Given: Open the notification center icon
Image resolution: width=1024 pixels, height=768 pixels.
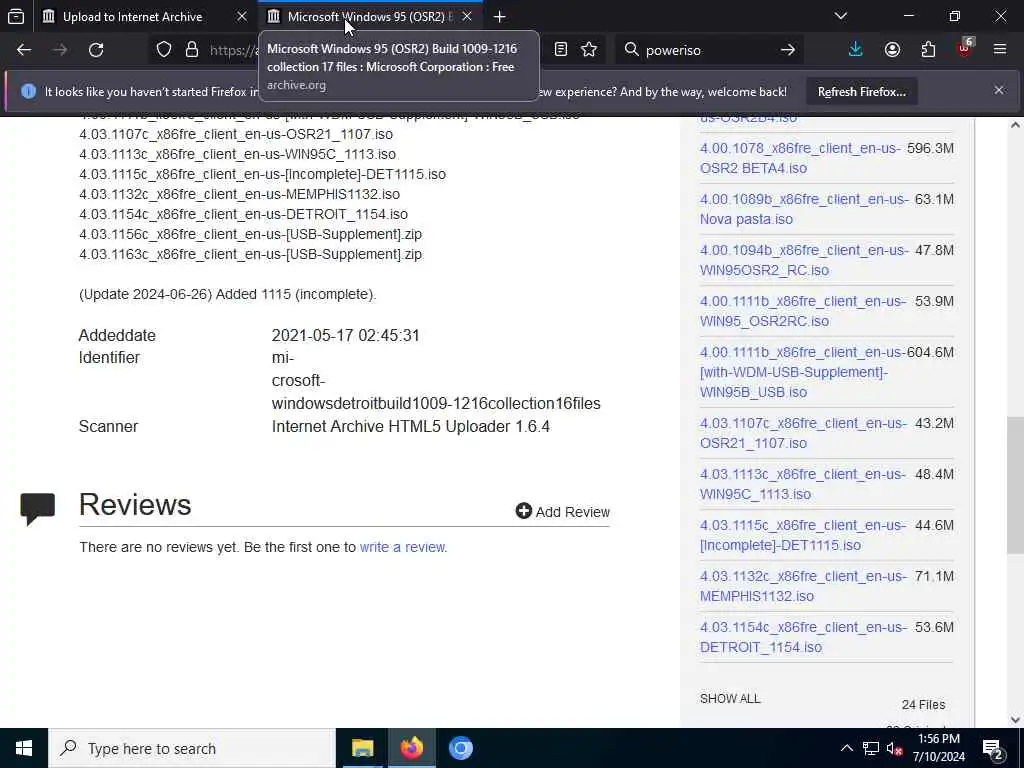Looking at the screenshot, I should point(993,748).
